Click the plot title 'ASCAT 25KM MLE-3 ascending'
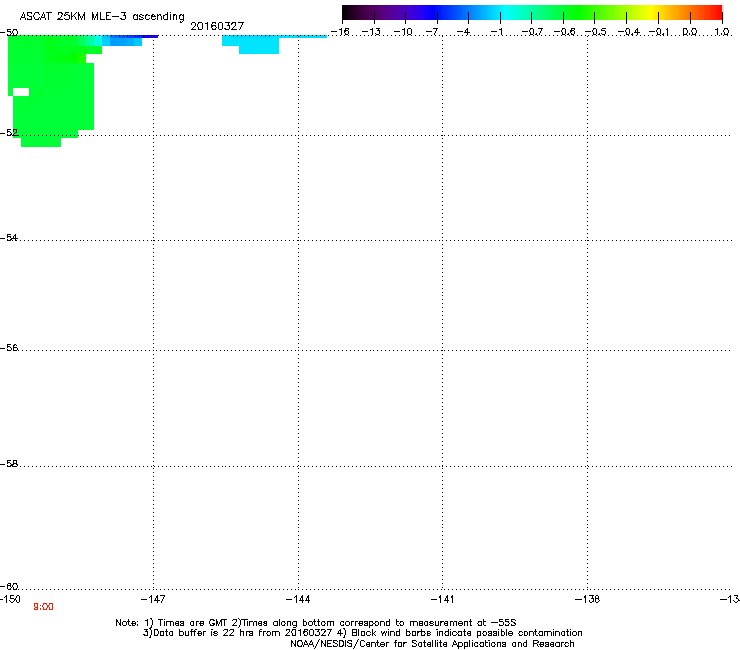 pos(102,17)
